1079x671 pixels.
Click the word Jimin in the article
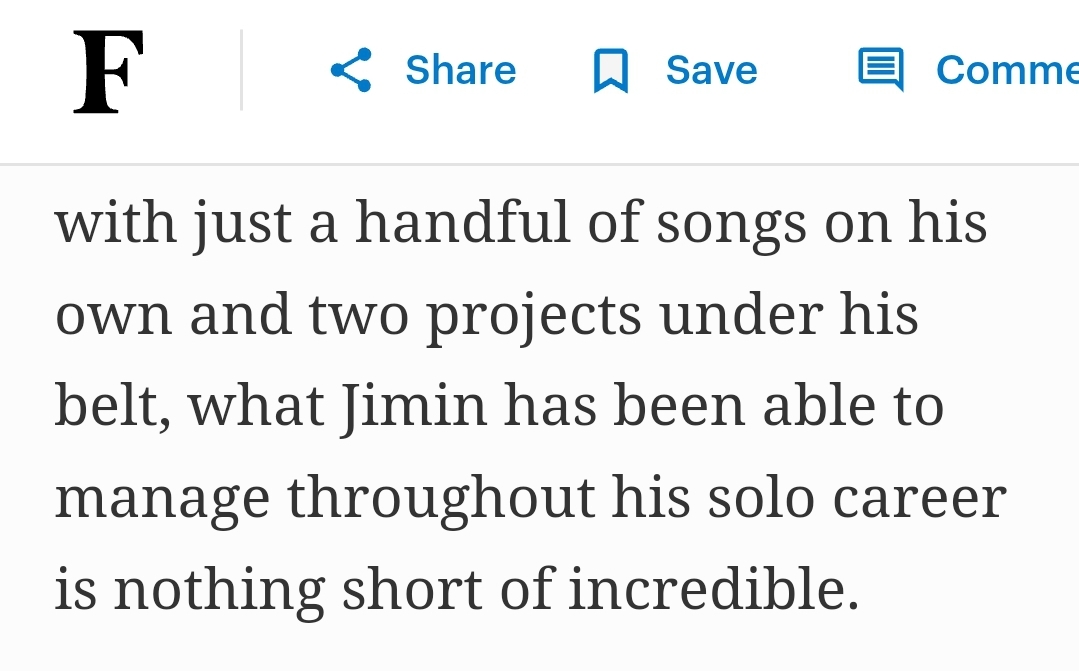coord(413,408)
